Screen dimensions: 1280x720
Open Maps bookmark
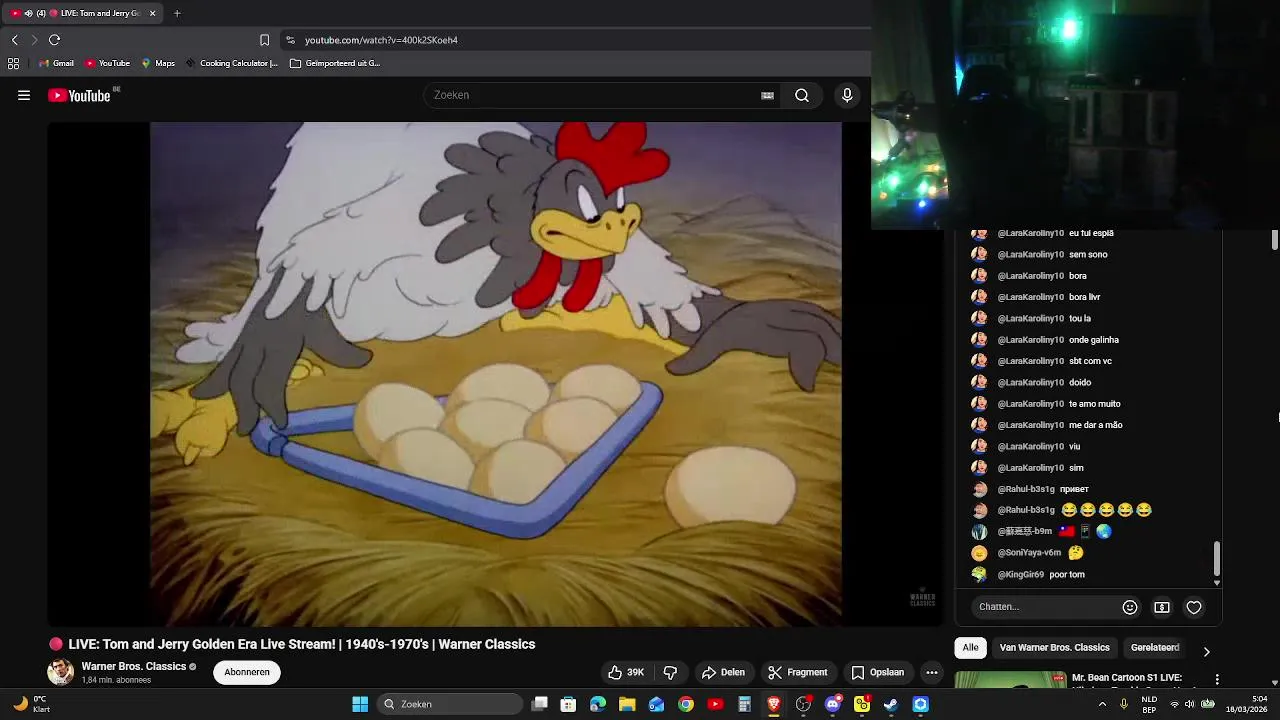coord(158,63)
